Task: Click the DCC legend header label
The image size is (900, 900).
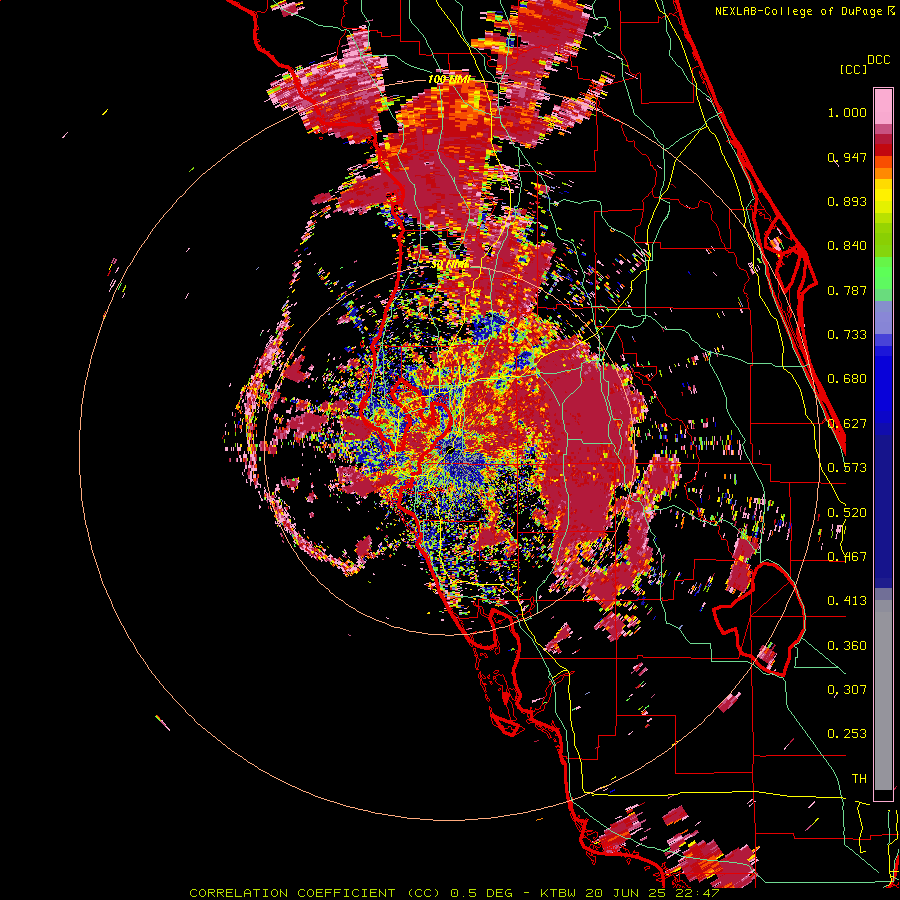Action: [878, 60]
